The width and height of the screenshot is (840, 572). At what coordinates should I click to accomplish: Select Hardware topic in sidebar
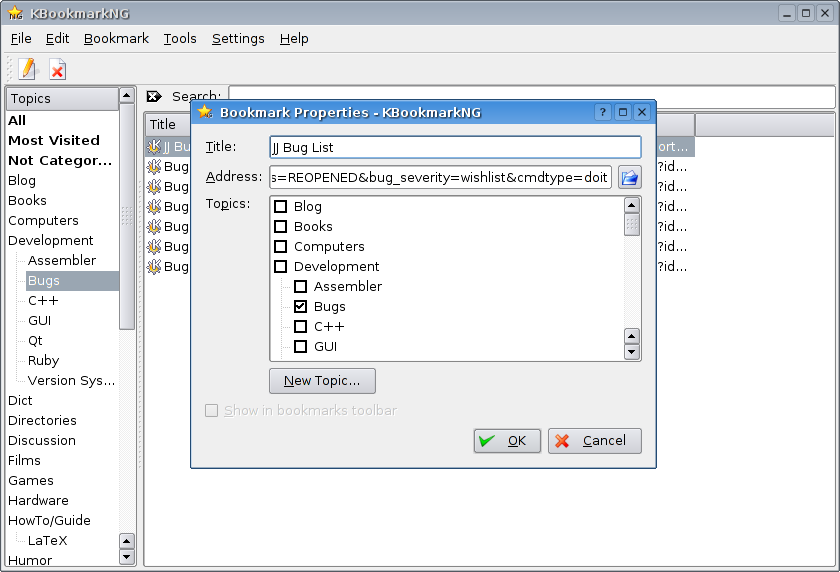point(39,500)
